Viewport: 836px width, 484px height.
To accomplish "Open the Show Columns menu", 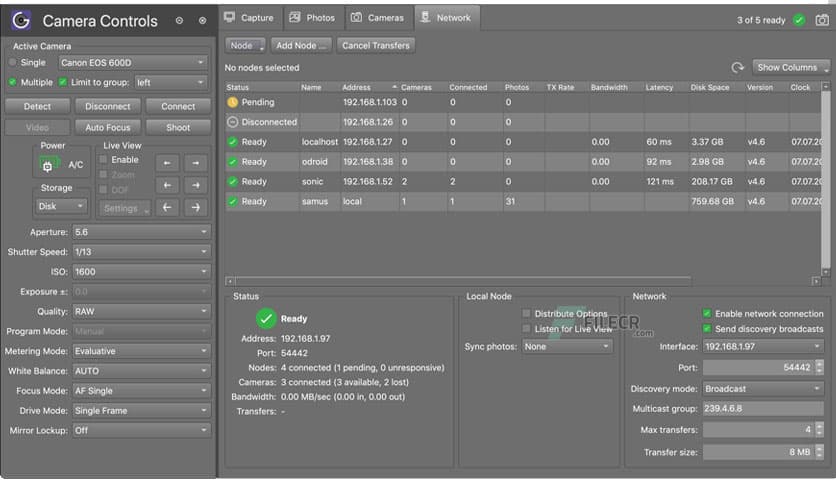I will tap(792, 68).
